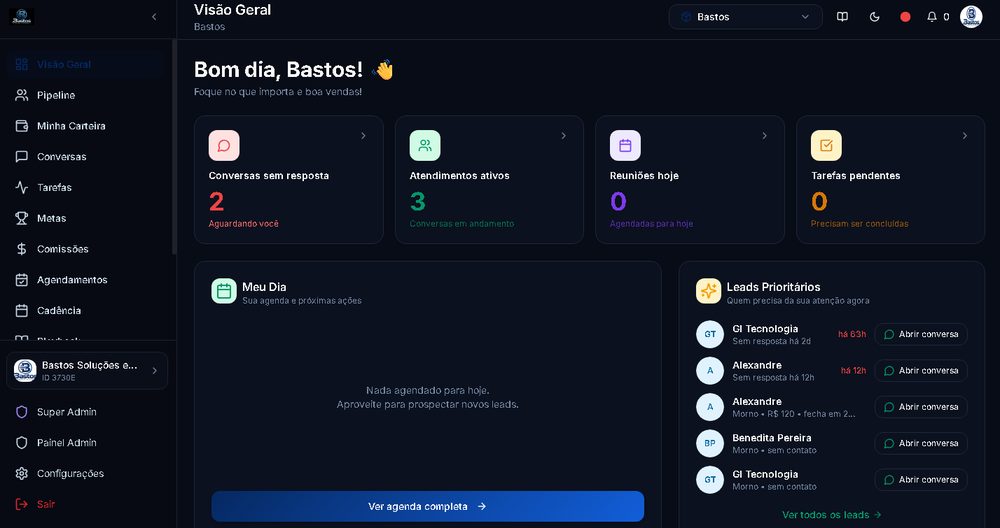Screen dimensions: 1000x528
Task: Click the Reuniões hoje calendar icon
Action: pyautogui.click(x=625, y=145)
